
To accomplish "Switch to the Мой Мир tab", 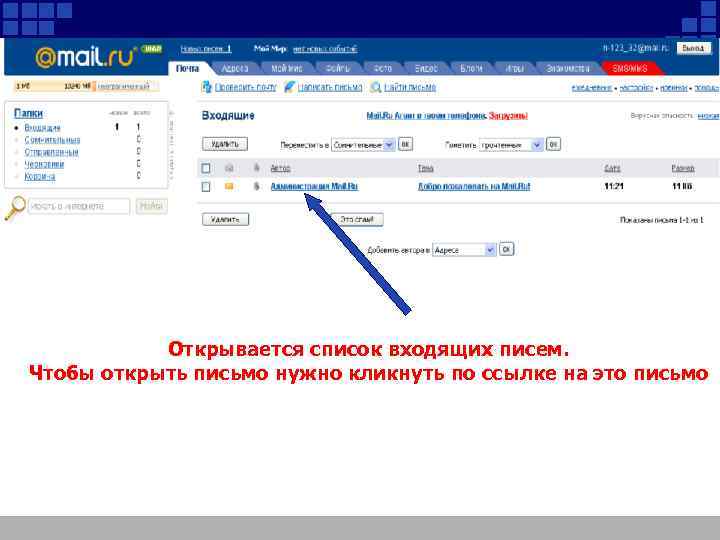I will tap(286, 68).
